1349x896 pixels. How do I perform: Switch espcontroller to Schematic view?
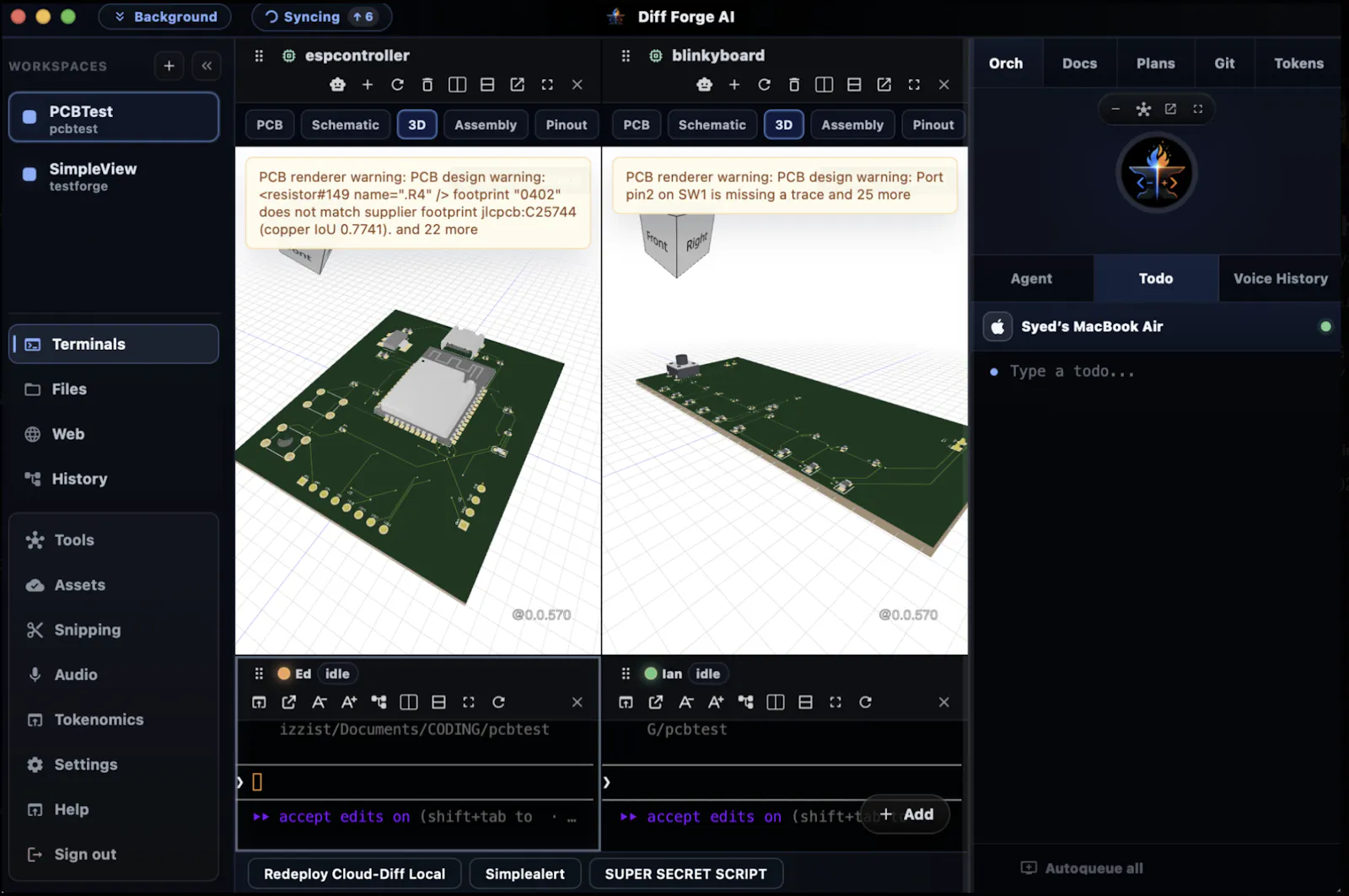(346, 125)
